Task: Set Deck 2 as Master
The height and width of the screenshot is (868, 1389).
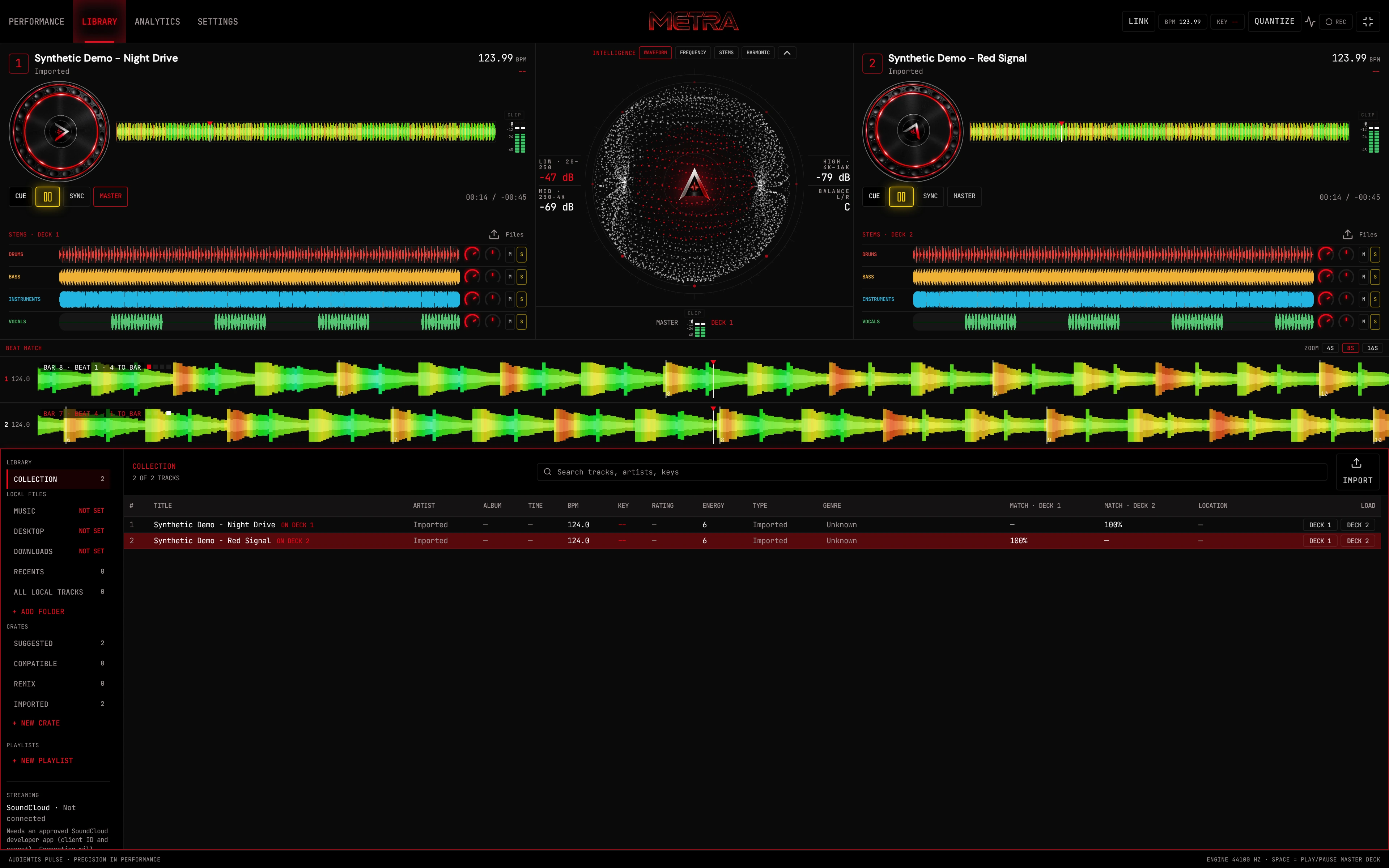Action: (x=964, y=196)
